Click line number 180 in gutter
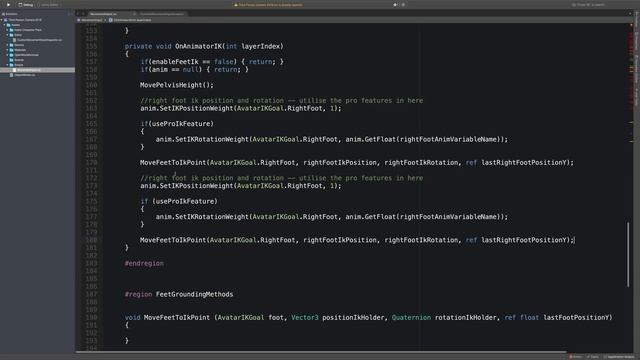This screenshot has height=360, width=640. click(91, 240)
